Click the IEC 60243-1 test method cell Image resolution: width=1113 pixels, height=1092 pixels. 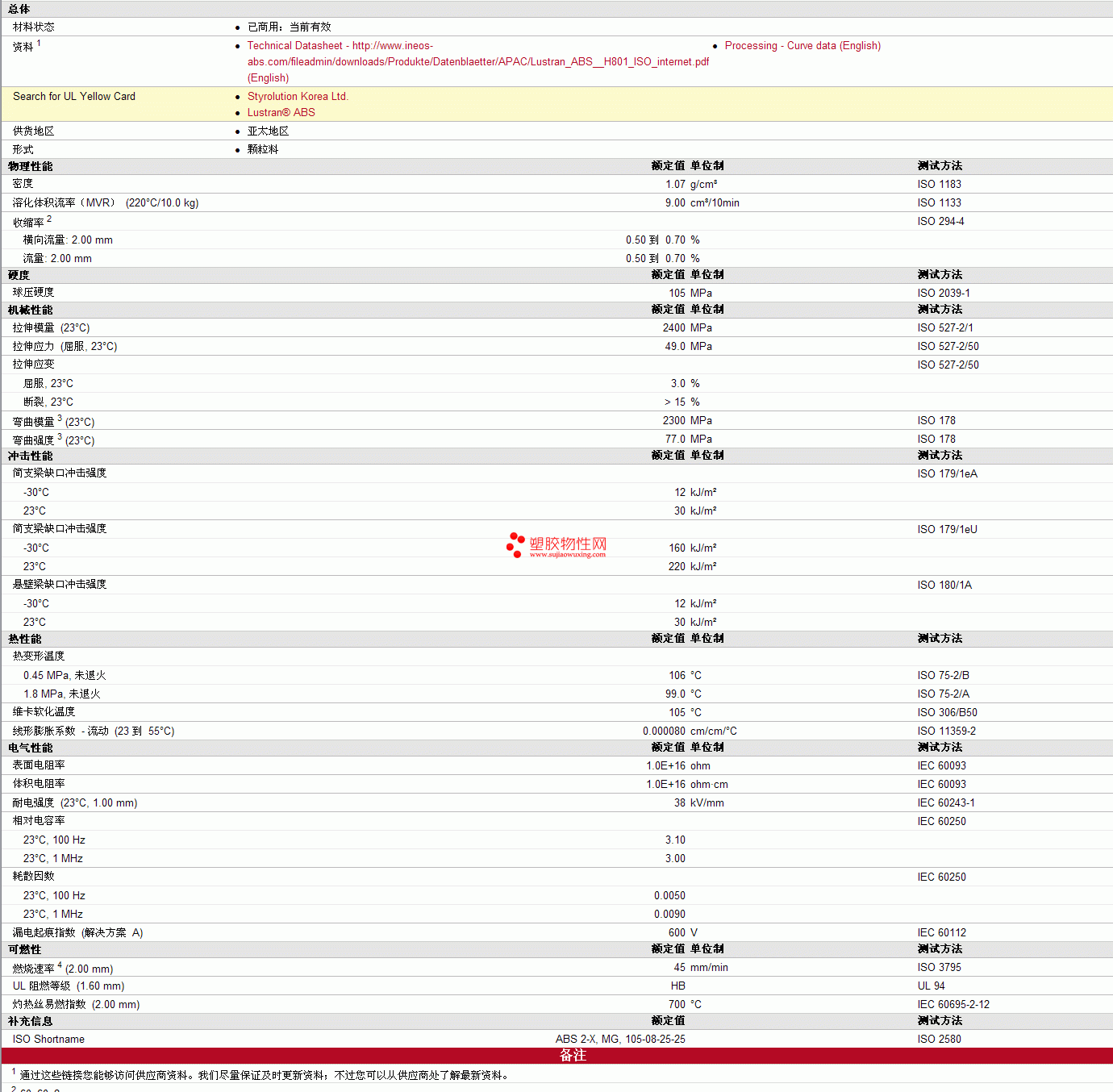click(x=946, y=802)
